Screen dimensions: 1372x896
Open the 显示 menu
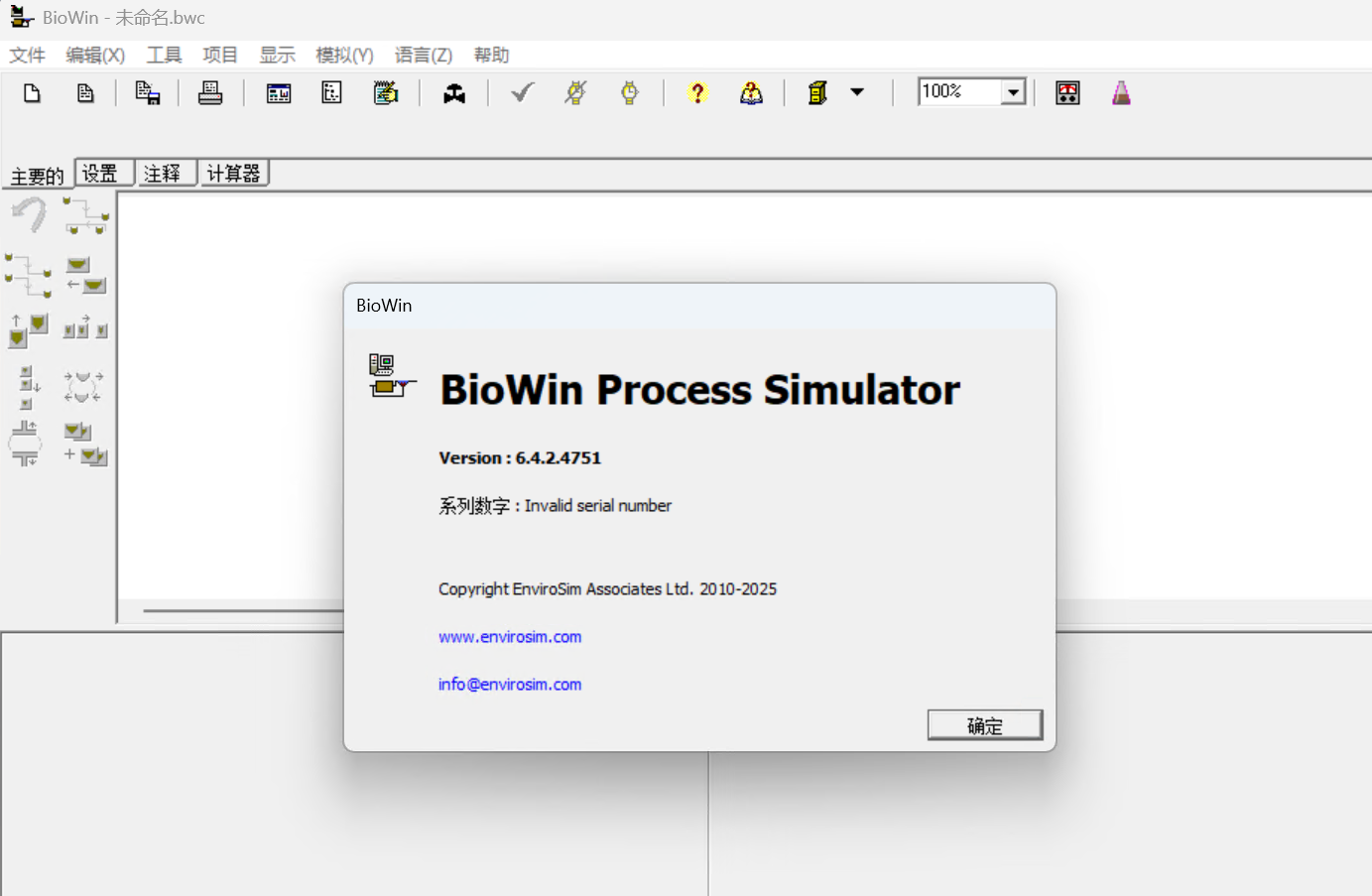277,55
